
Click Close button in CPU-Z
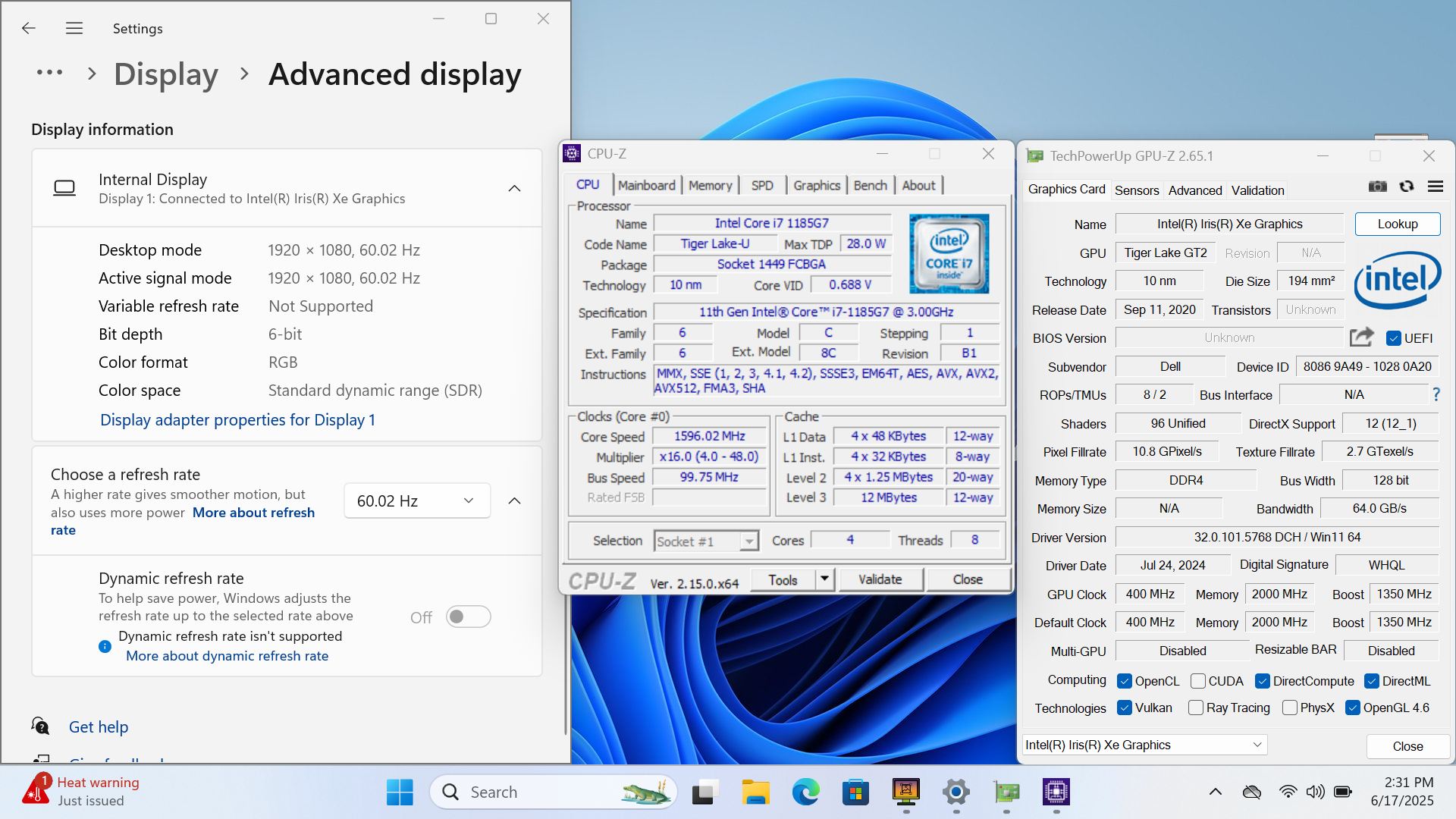click(968, 579)
